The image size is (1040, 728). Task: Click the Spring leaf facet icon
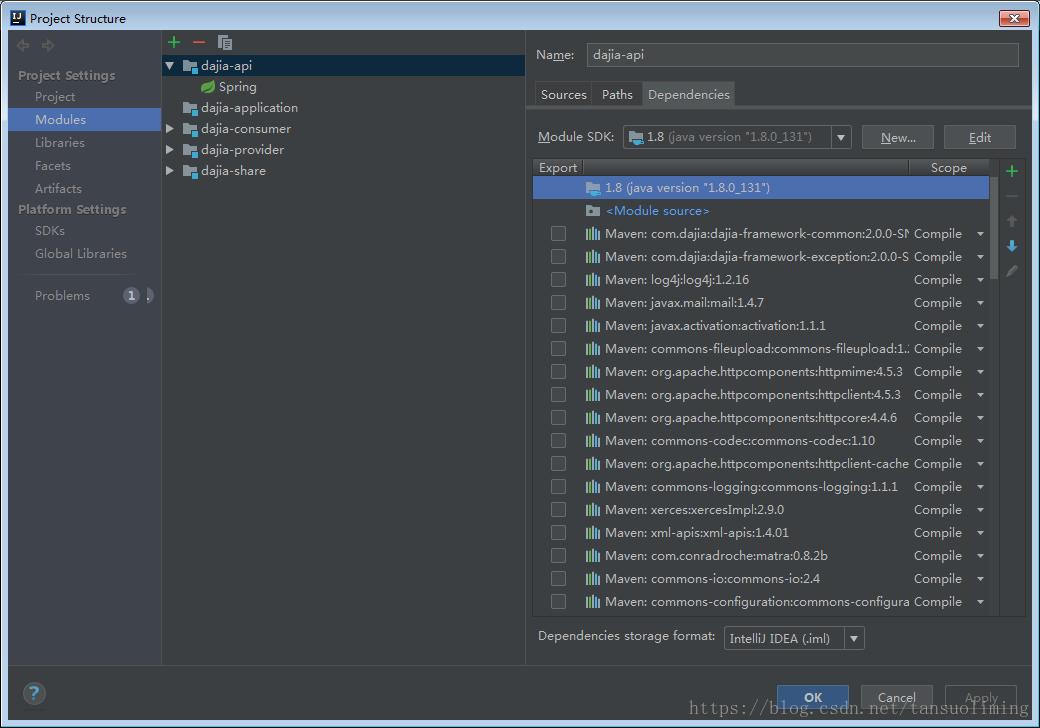click(x=208, y=87)
